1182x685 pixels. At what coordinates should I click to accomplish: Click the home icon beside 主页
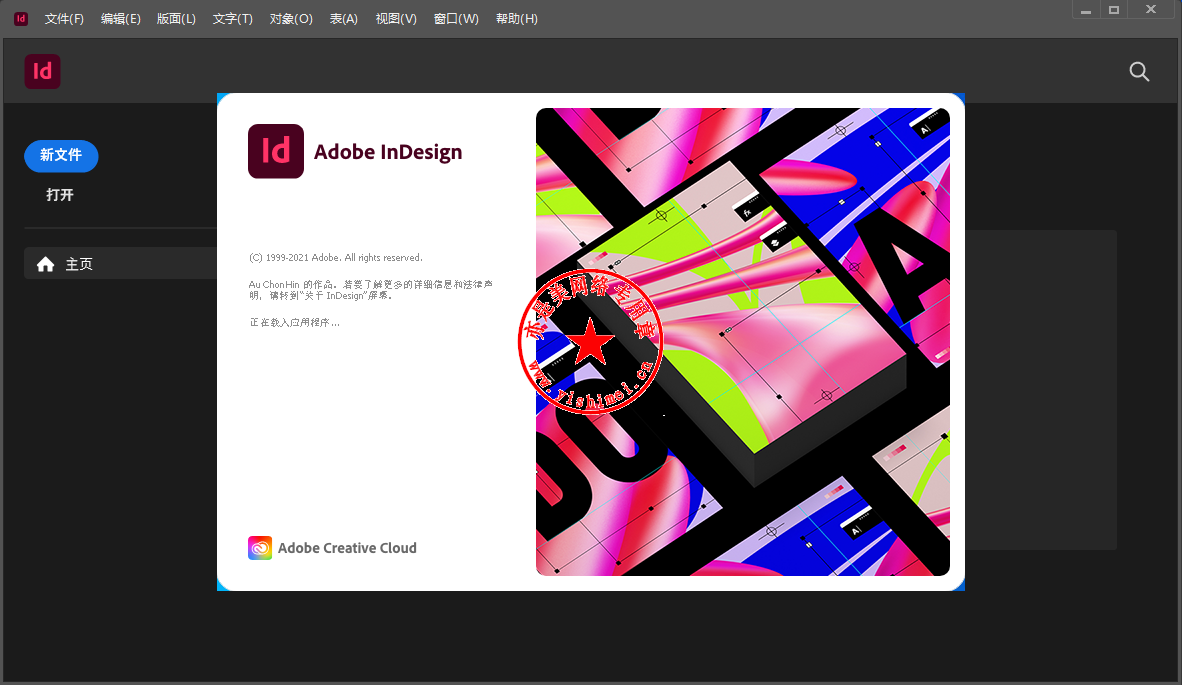point(45,264)
